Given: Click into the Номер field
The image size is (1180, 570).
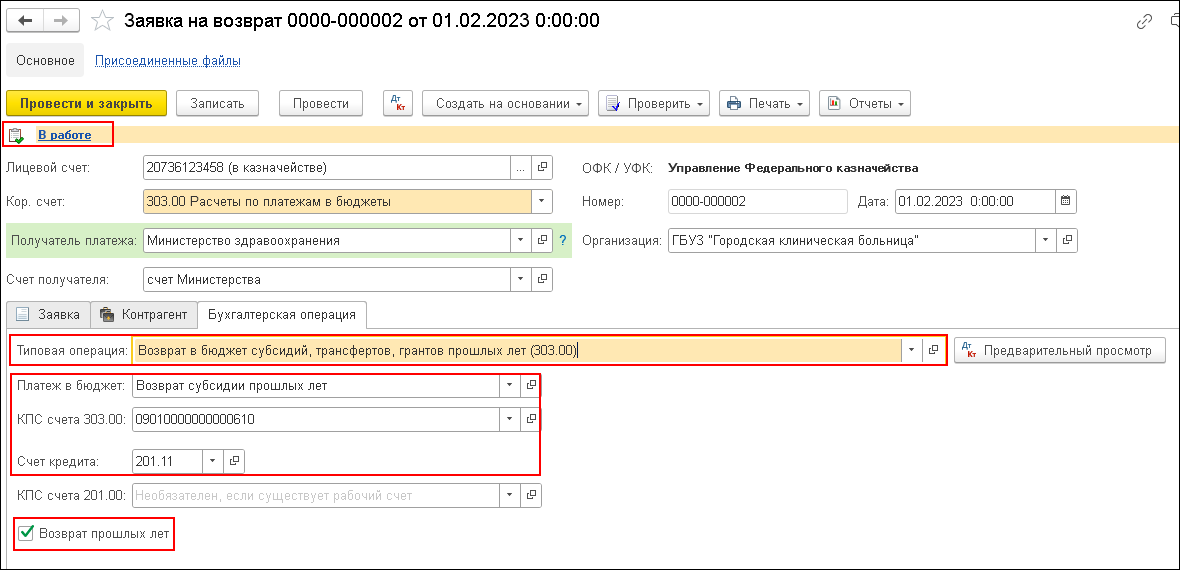Looking at the screenshot, I should 758,202.
